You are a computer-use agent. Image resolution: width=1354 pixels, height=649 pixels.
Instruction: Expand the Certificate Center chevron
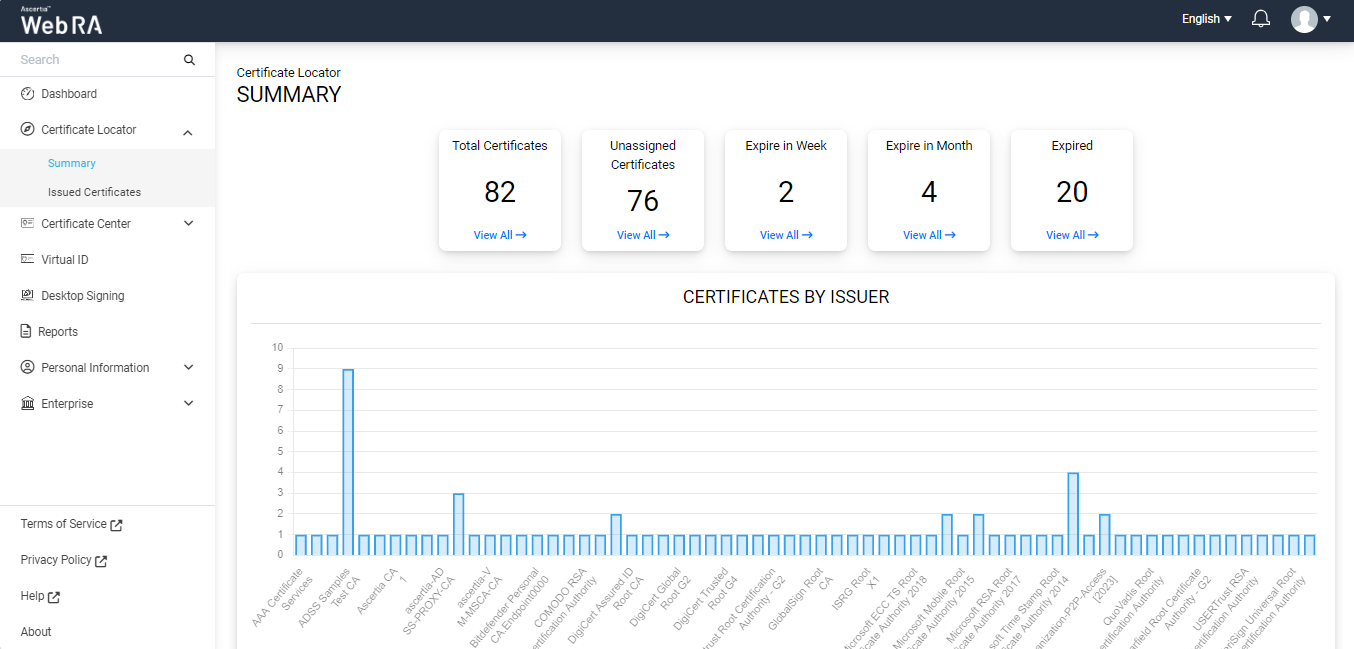pos(188,224)
